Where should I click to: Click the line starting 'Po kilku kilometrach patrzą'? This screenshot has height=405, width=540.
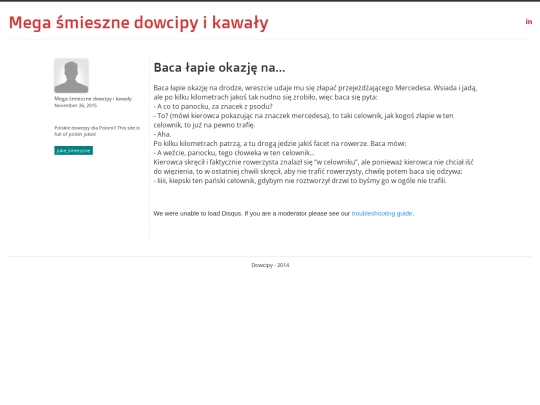coord(280,144)
